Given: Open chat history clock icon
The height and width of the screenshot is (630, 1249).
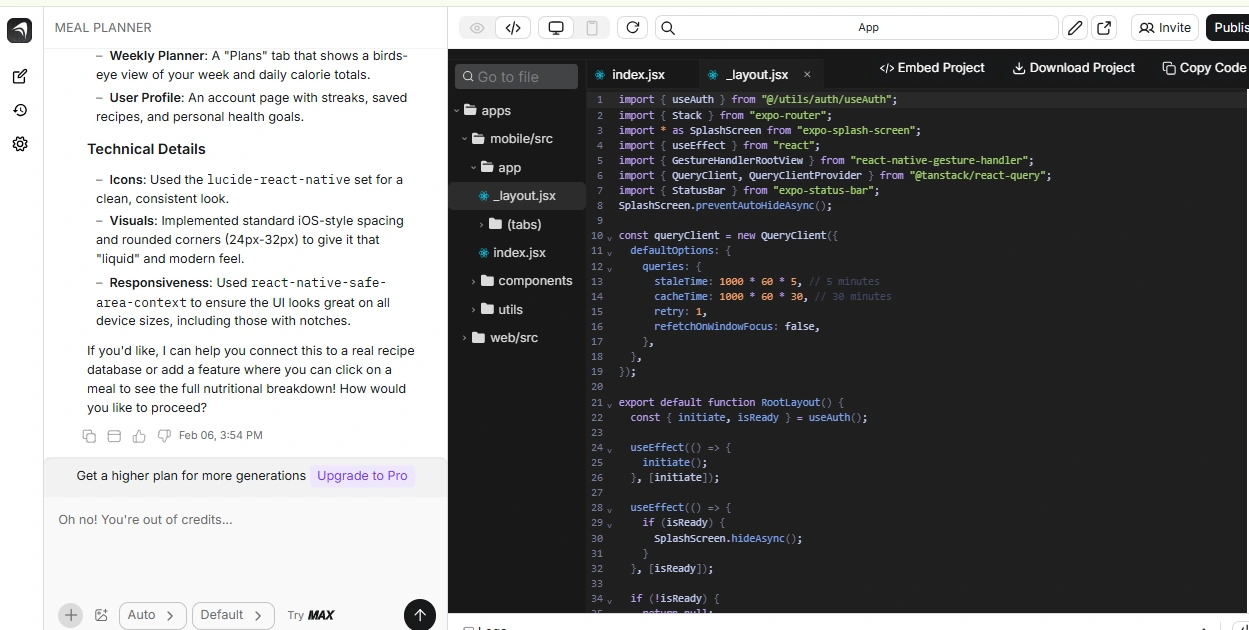Looking at the screenshot, I should pyautogui.click(x=20, y=110).
